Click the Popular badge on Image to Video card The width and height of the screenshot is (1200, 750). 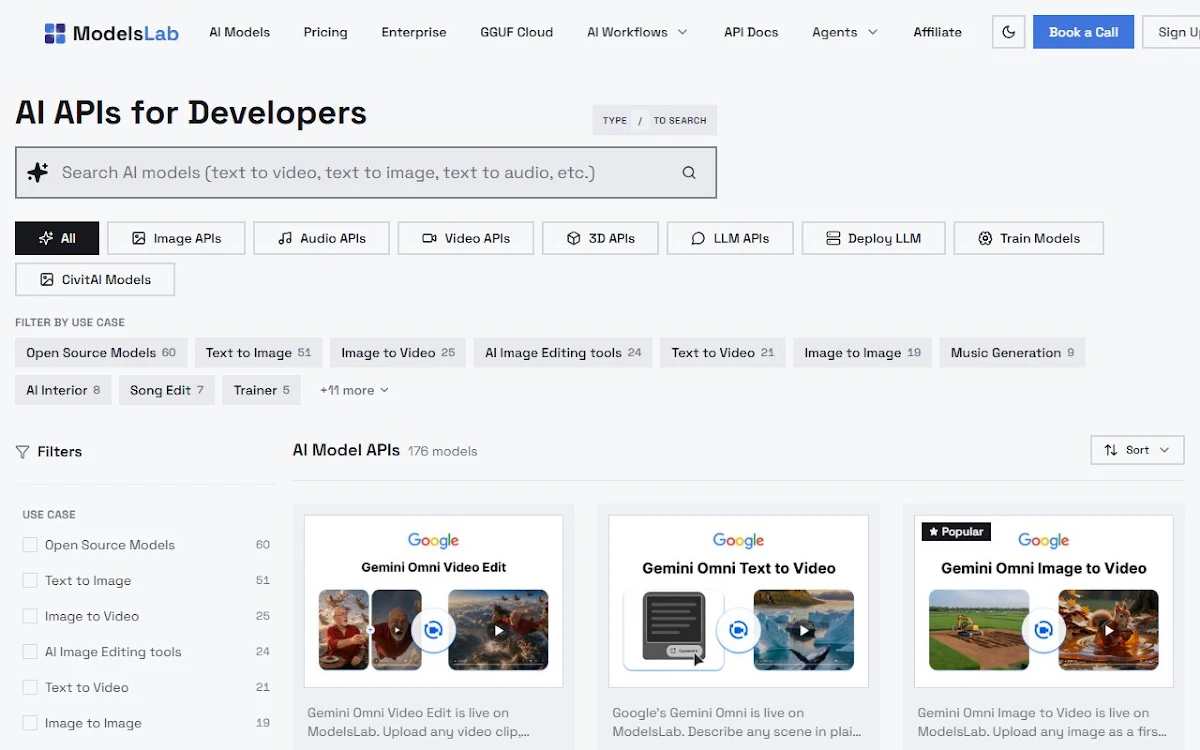click(x=956, y=531)
